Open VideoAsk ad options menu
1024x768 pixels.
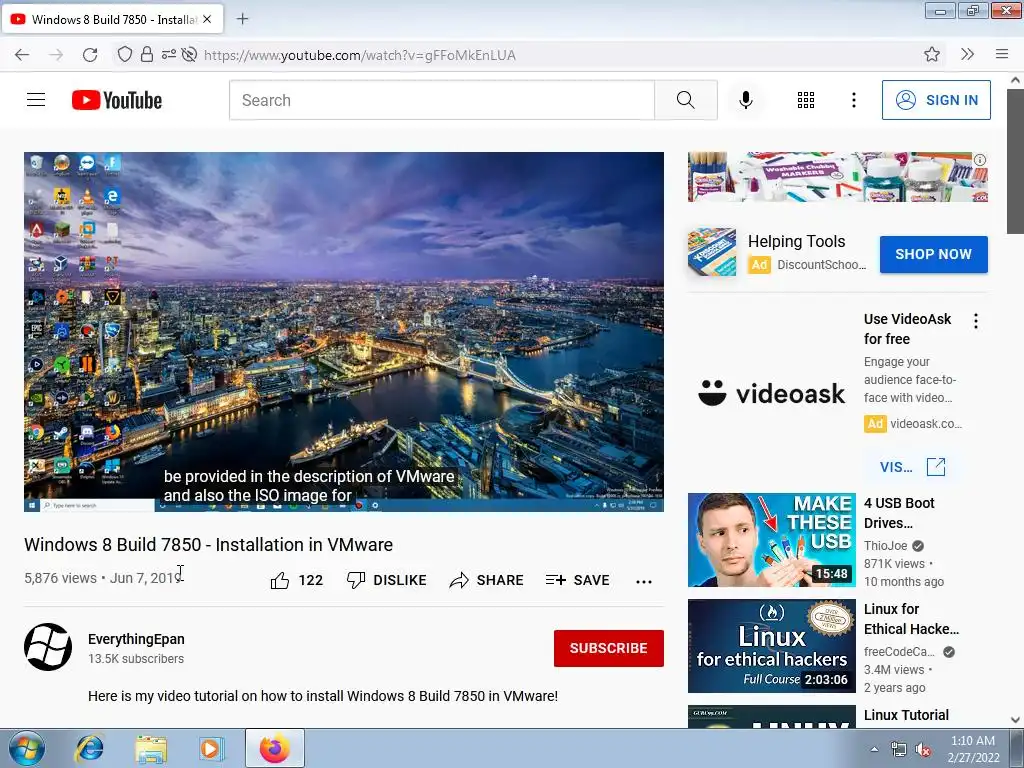point(976,321)
